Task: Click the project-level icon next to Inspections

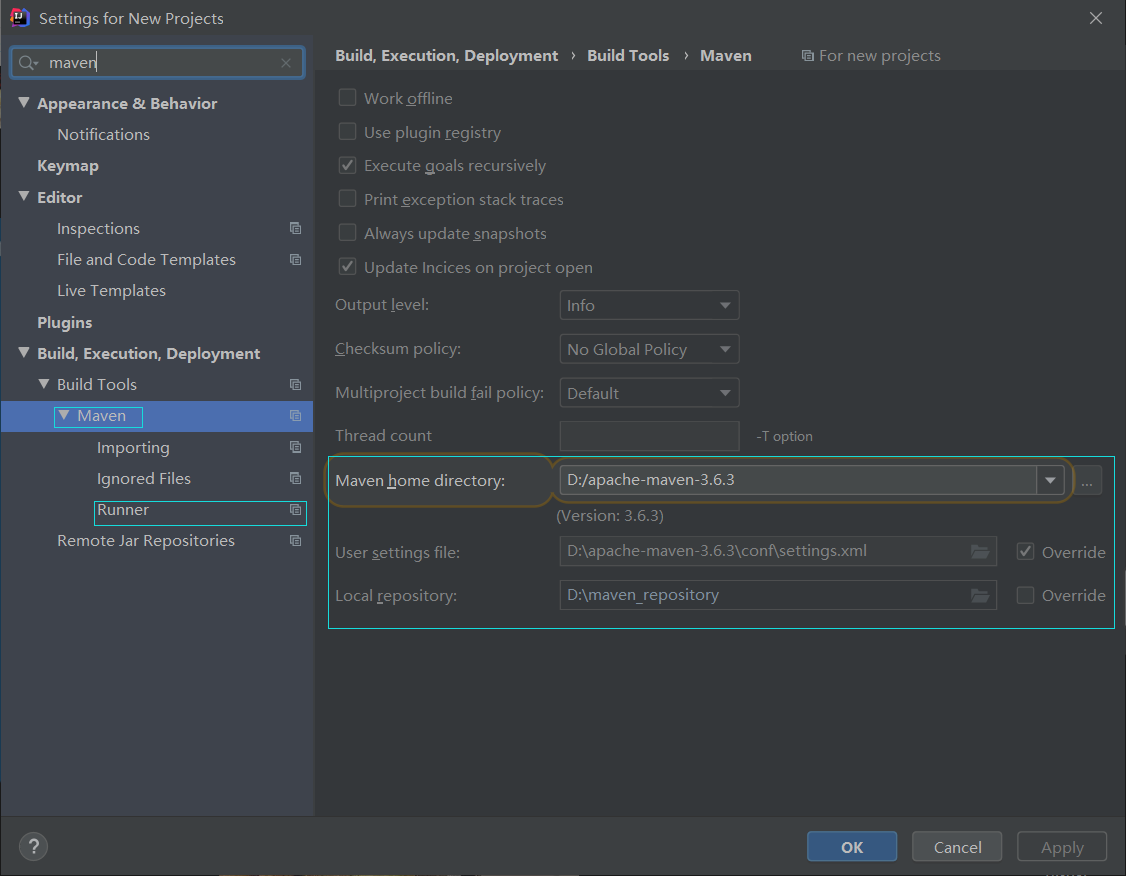Action: coord(295,228)
